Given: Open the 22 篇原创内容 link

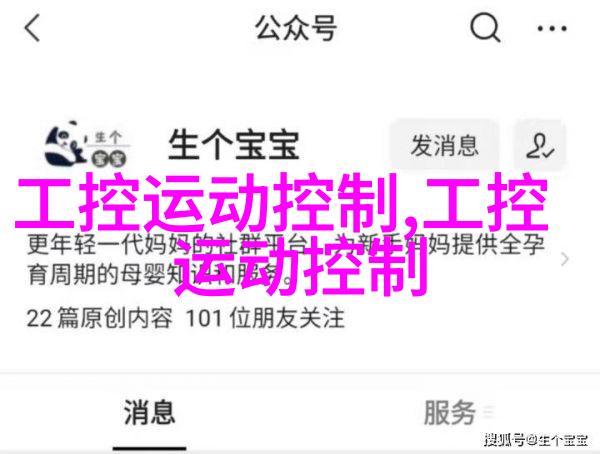Looking at the screenshot, I should [x=99, y=318].
